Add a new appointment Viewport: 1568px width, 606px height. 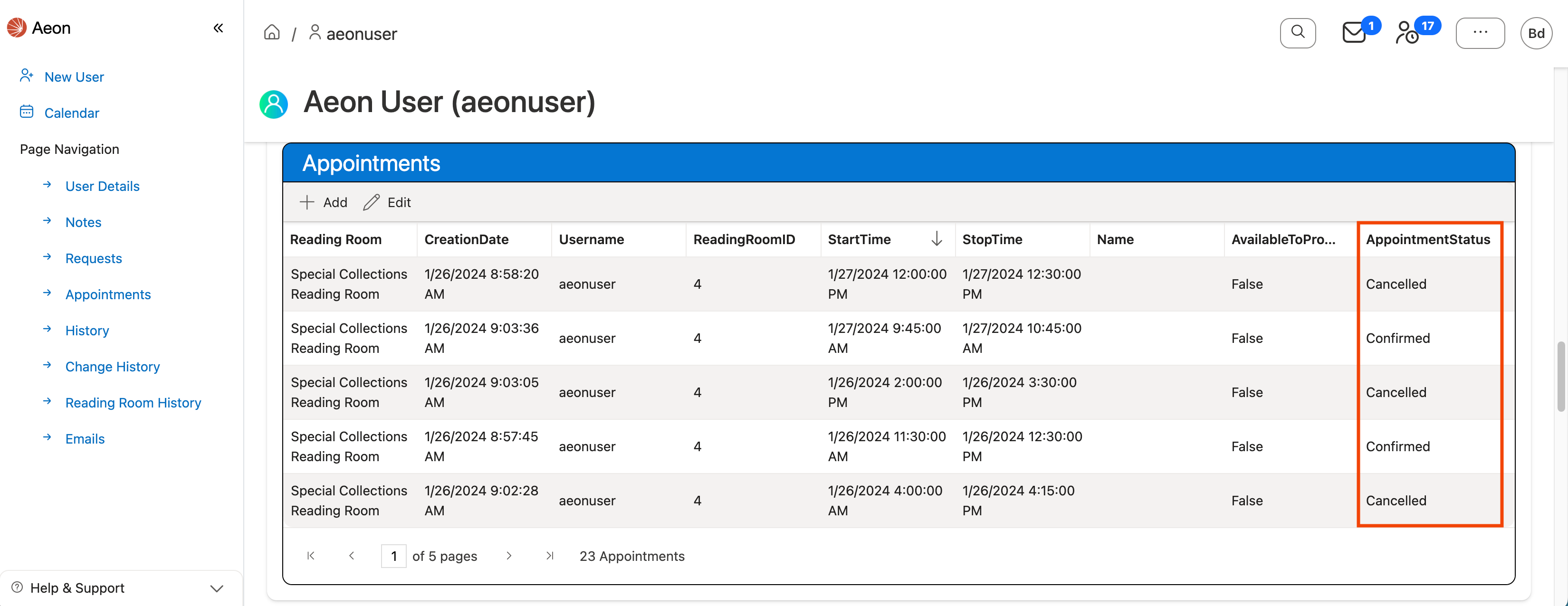[x=324, y=202]
